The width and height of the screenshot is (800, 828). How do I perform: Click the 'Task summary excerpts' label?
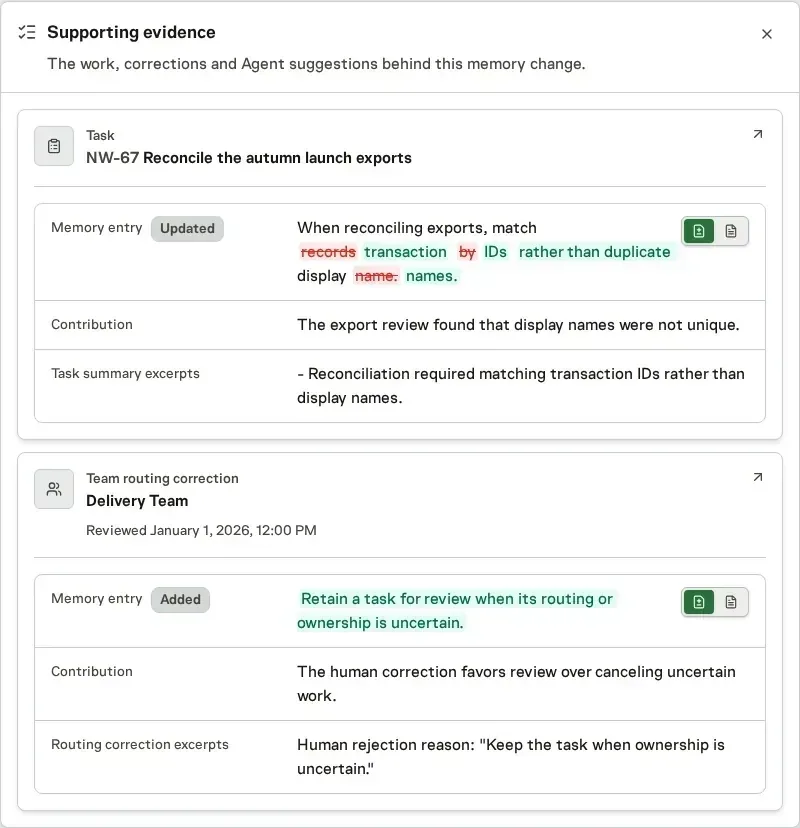click(x=125, y=374)
